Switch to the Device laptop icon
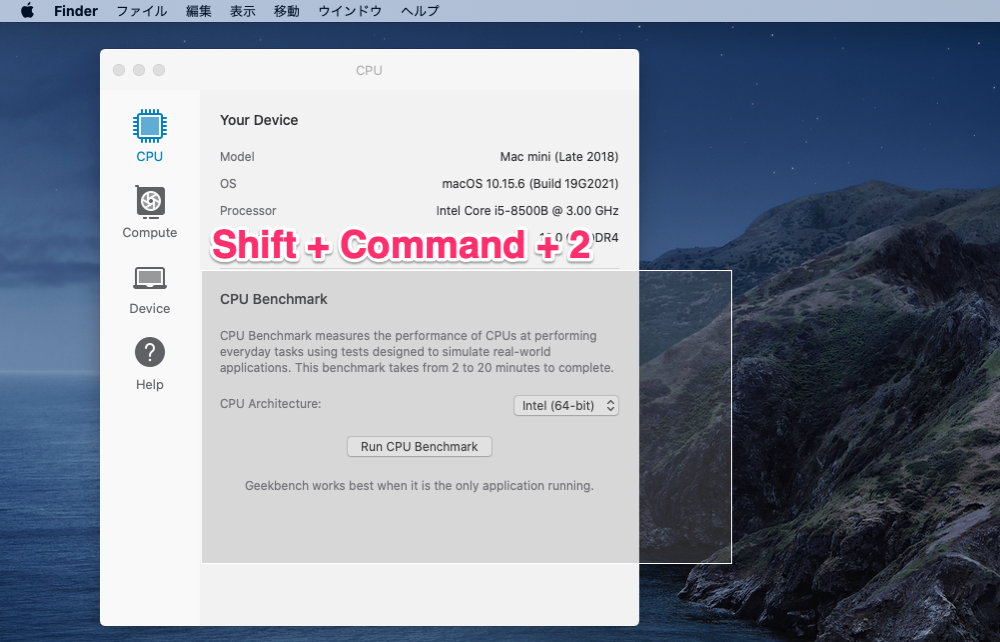 150,278
